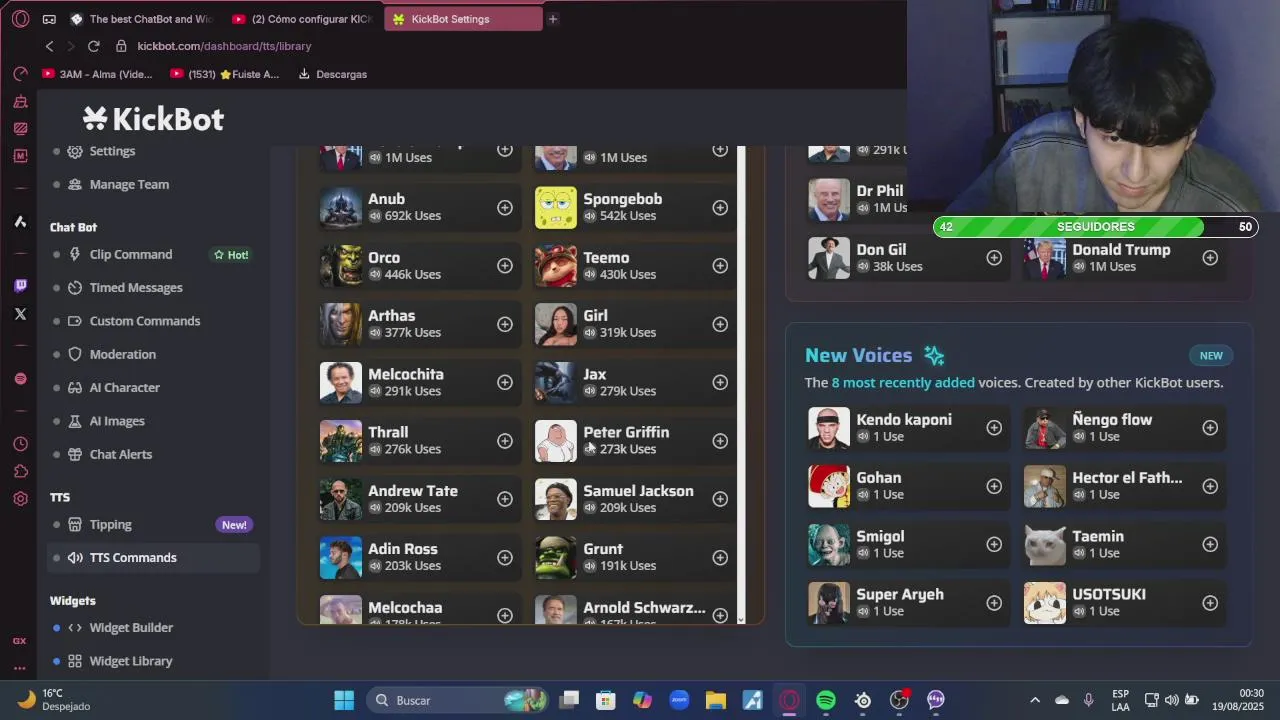The height and width of the screenshot is (720, 1280).
Task: Add the Donald Trump voice with plus icon
Action: pyautogui.click(x=1210, y=258)
